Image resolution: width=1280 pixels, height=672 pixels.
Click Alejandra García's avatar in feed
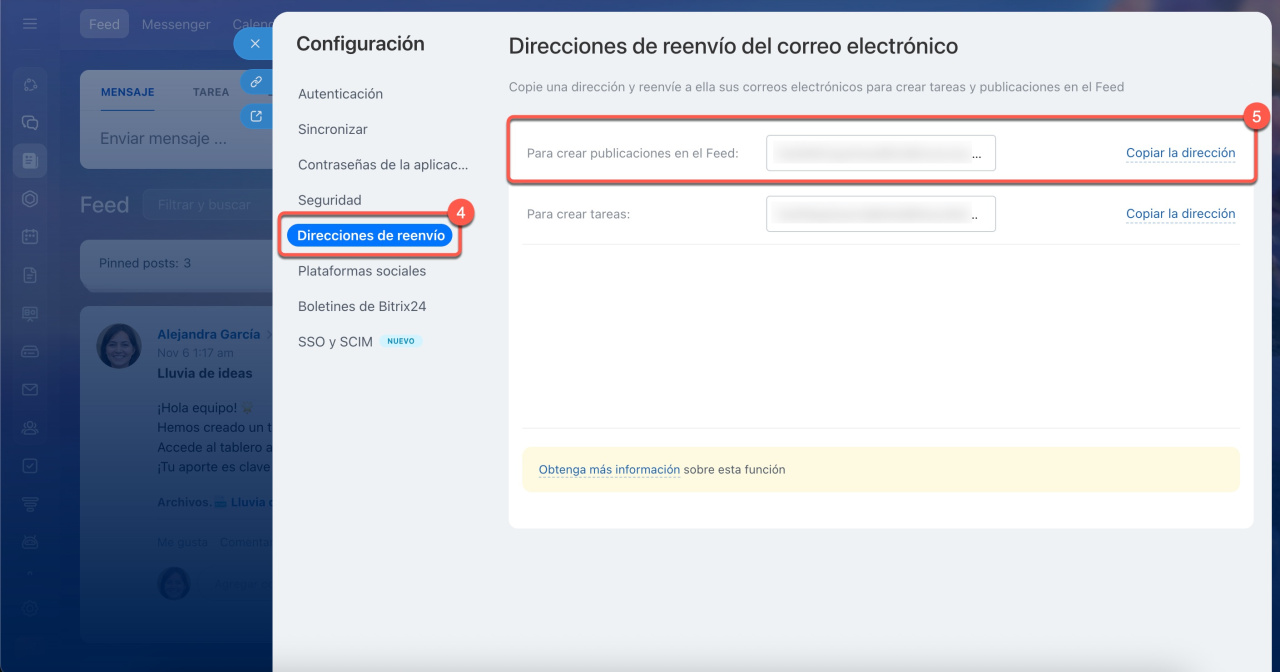118,346
